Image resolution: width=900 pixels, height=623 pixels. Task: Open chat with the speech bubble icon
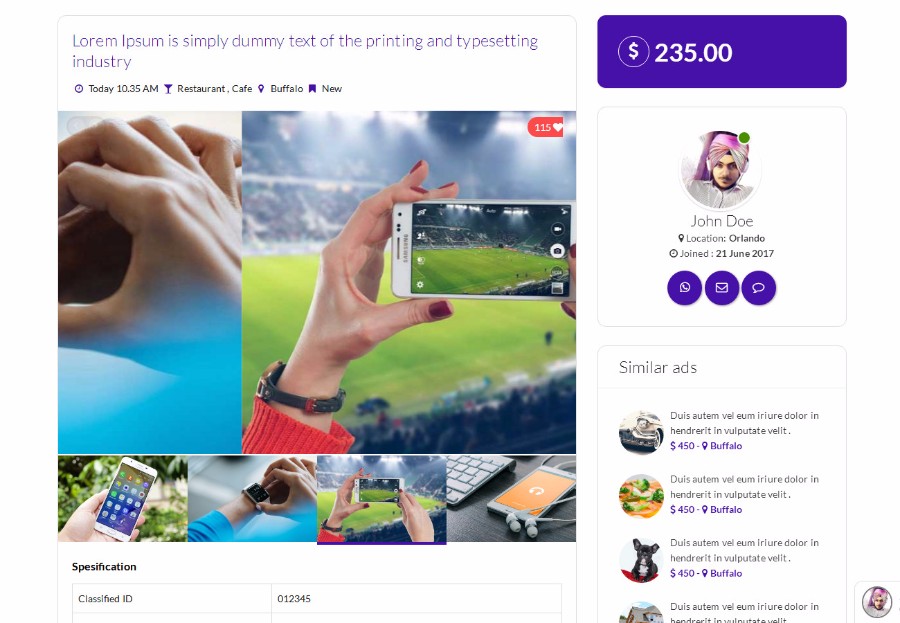coord(758,288)
